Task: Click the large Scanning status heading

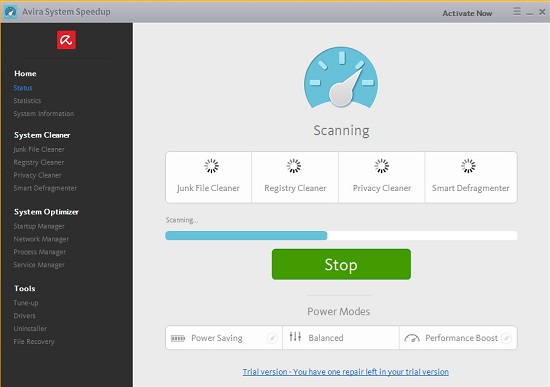Action: tap(341, 131)
